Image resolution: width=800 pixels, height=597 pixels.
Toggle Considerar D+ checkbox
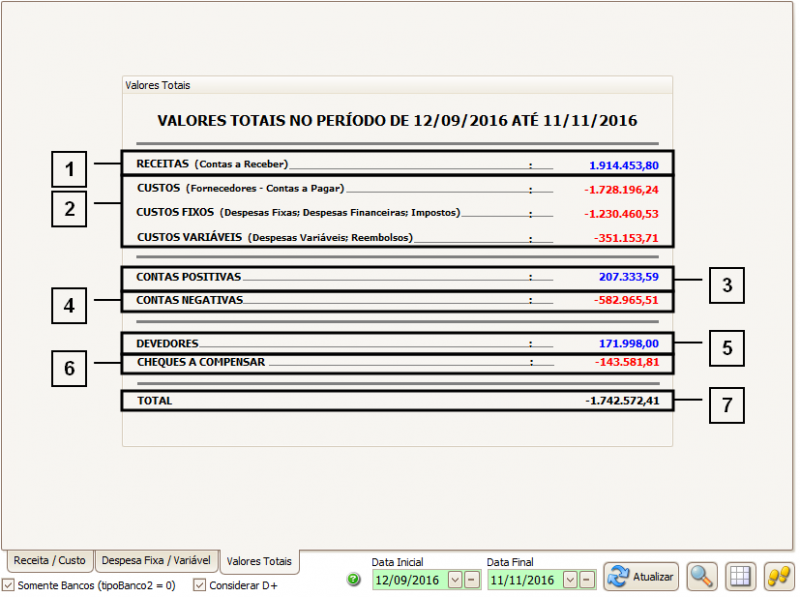[199, 585]
